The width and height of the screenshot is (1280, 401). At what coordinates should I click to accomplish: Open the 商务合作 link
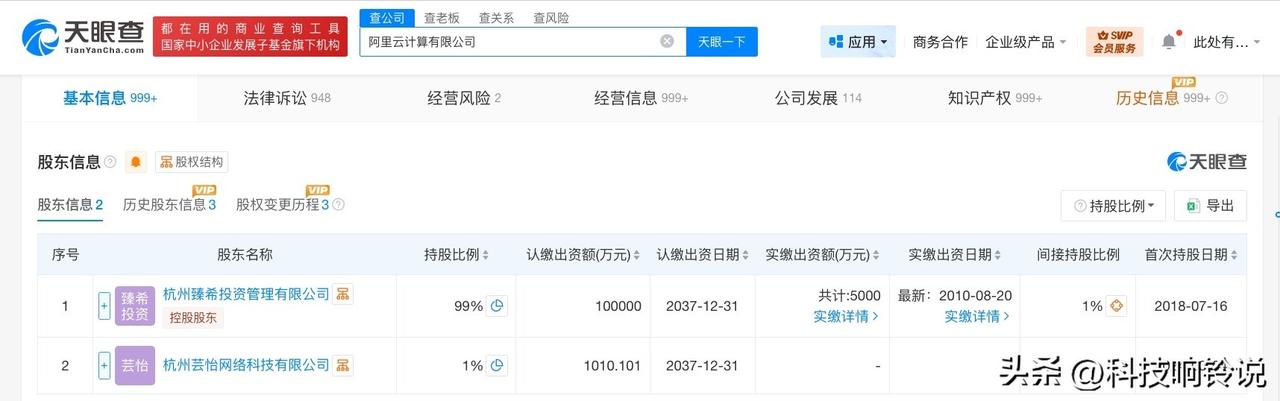(x=940, y=42)
